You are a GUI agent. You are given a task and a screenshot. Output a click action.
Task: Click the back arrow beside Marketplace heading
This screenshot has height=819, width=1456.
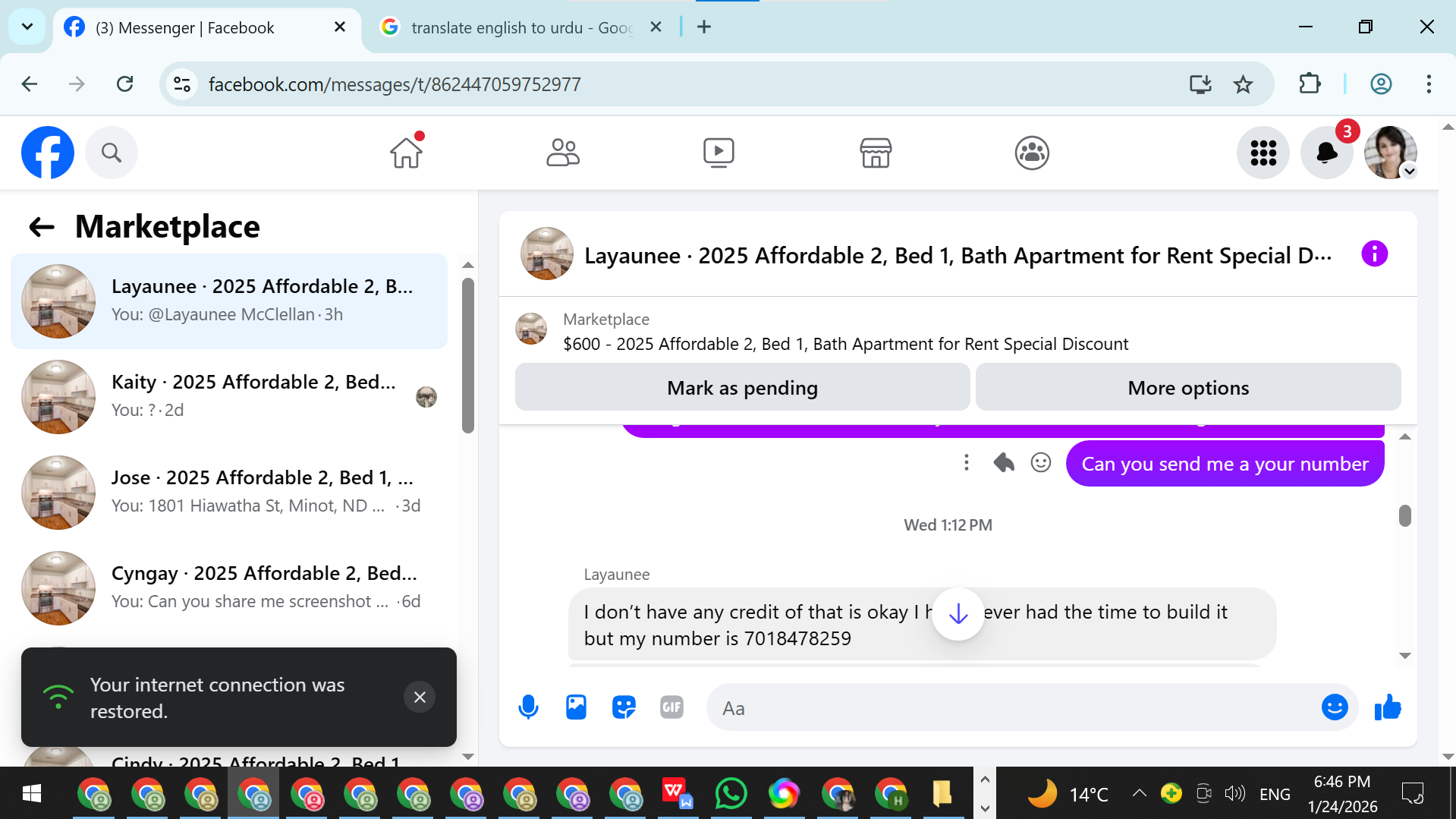pyautogui.click(x=42, y=226)
